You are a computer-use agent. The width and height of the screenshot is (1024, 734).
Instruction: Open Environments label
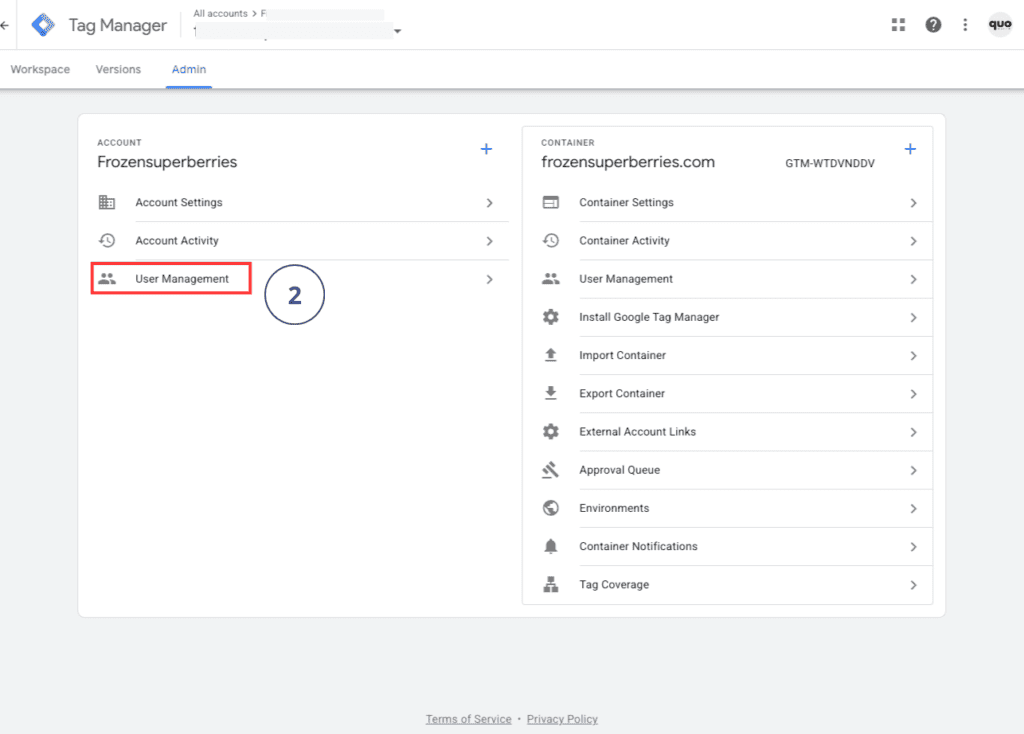tap(614, 508)
